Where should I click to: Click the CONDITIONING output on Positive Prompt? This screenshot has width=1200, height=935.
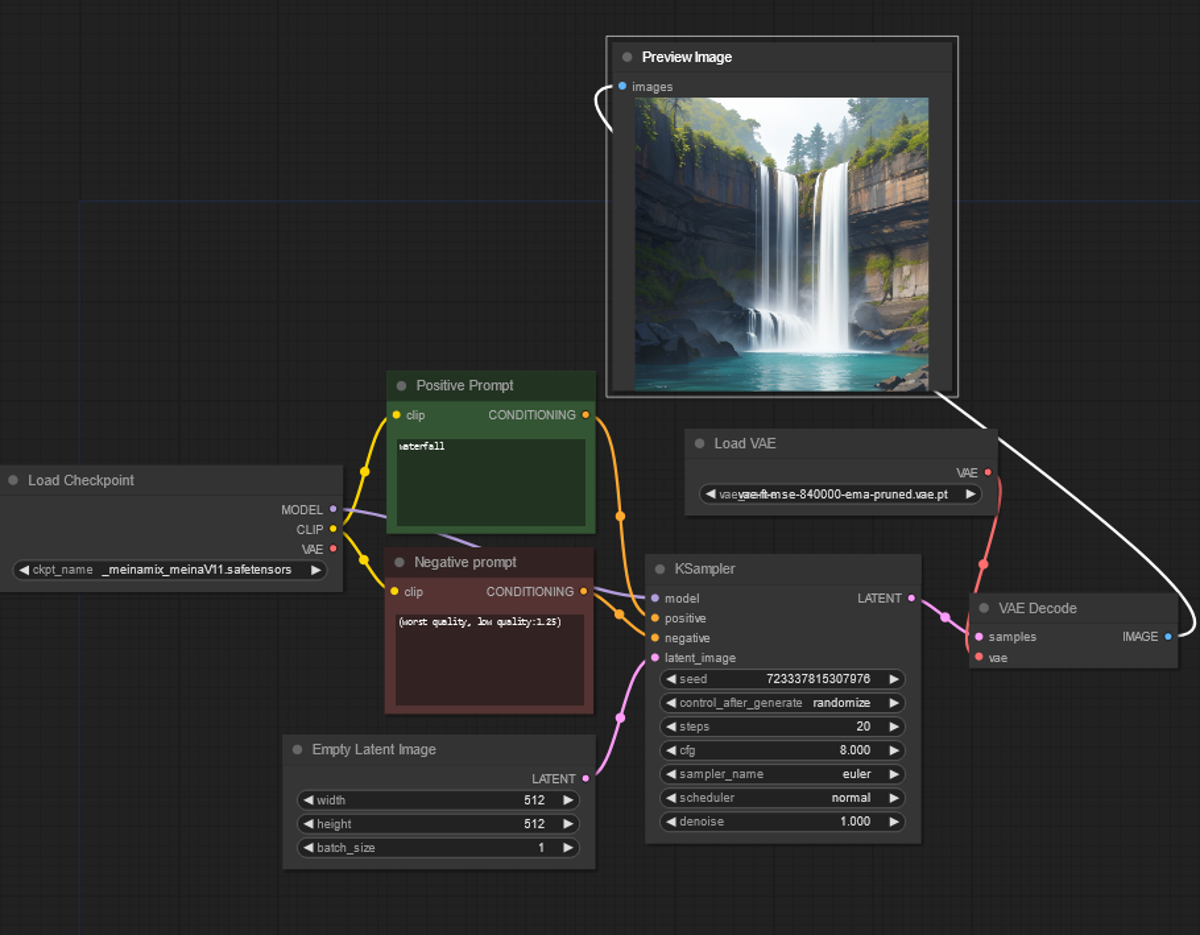coord(585,415)
